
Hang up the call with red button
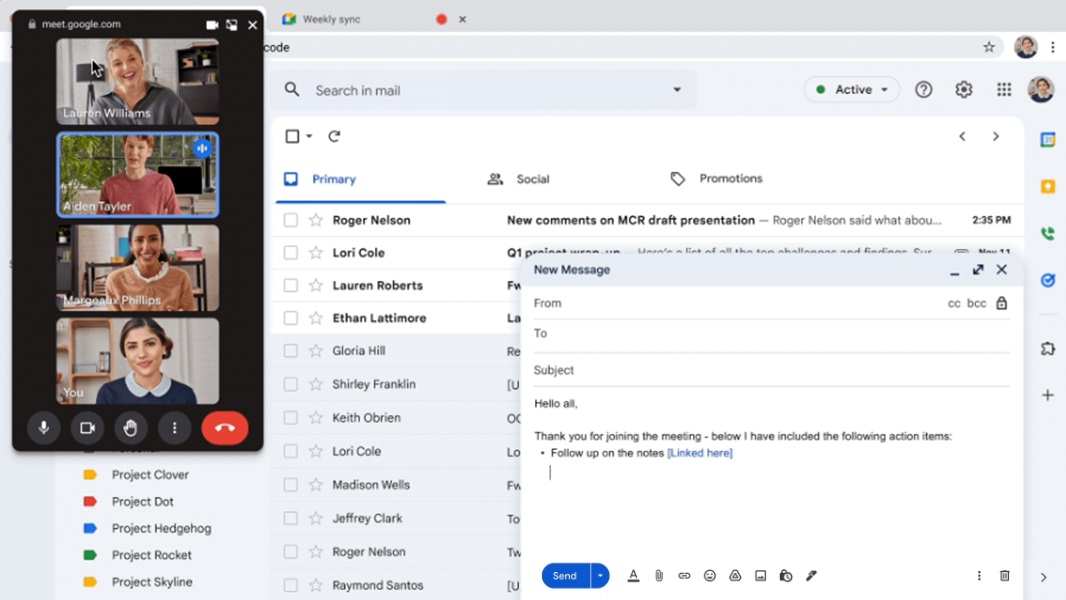pos(225,428)
